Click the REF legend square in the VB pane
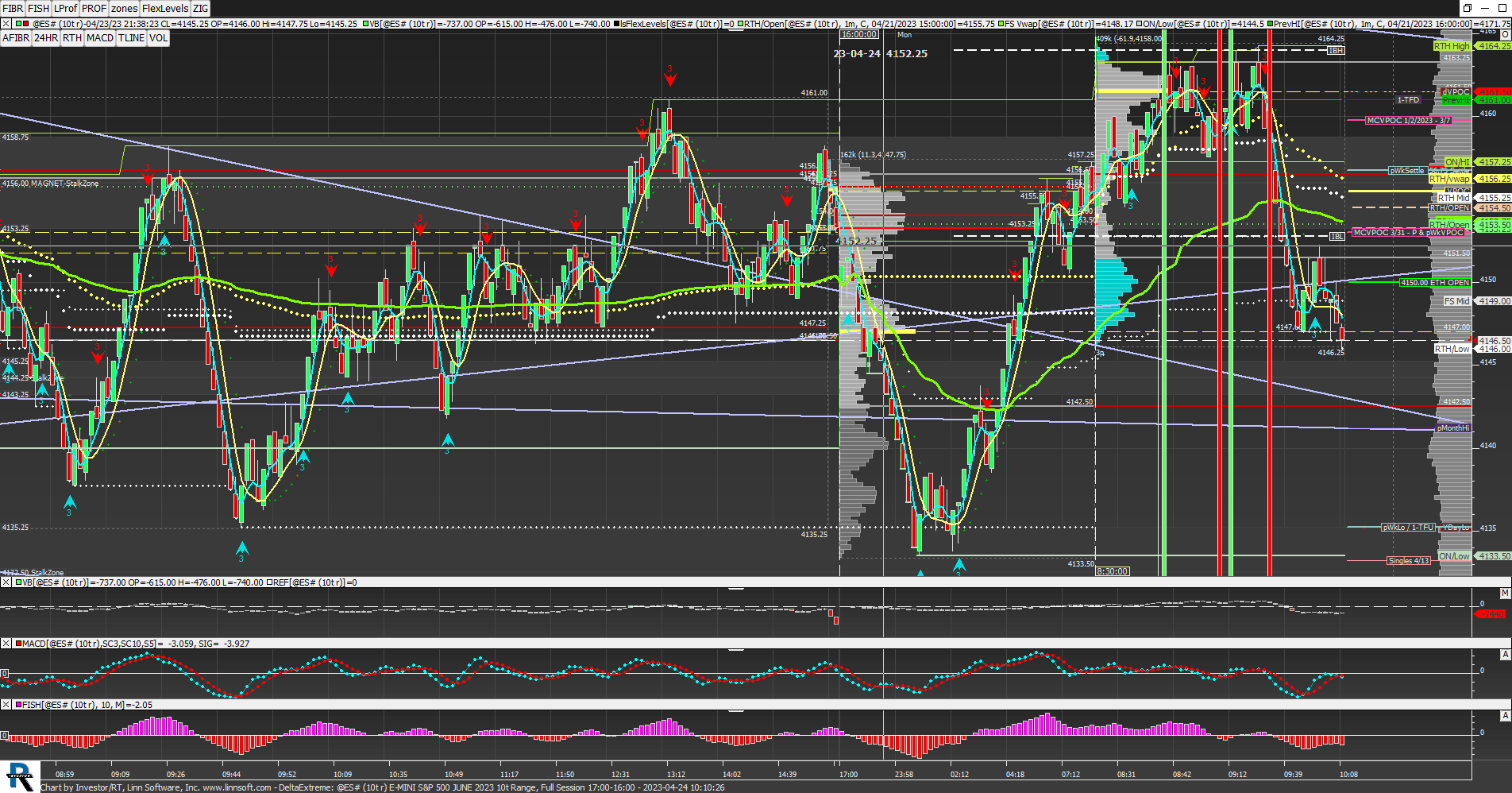Viewport: 1512px width, 793px height. [x=270, y=582]
